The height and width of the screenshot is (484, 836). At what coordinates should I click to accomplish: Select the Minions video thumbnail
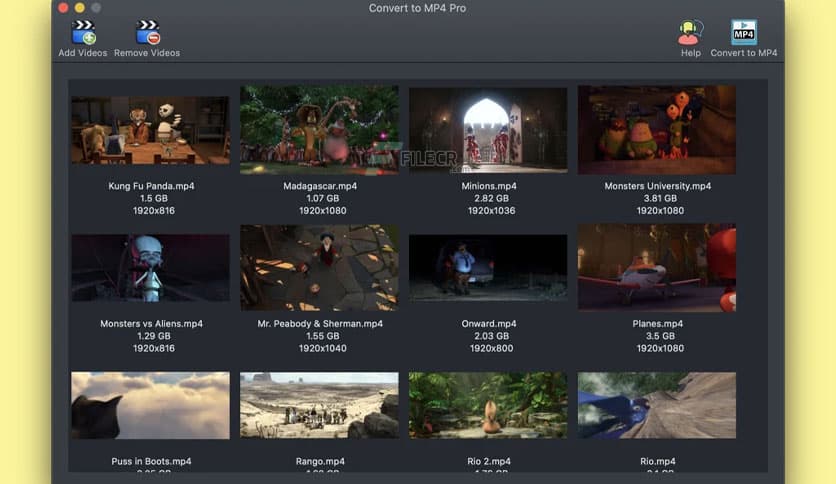(488, 130)
